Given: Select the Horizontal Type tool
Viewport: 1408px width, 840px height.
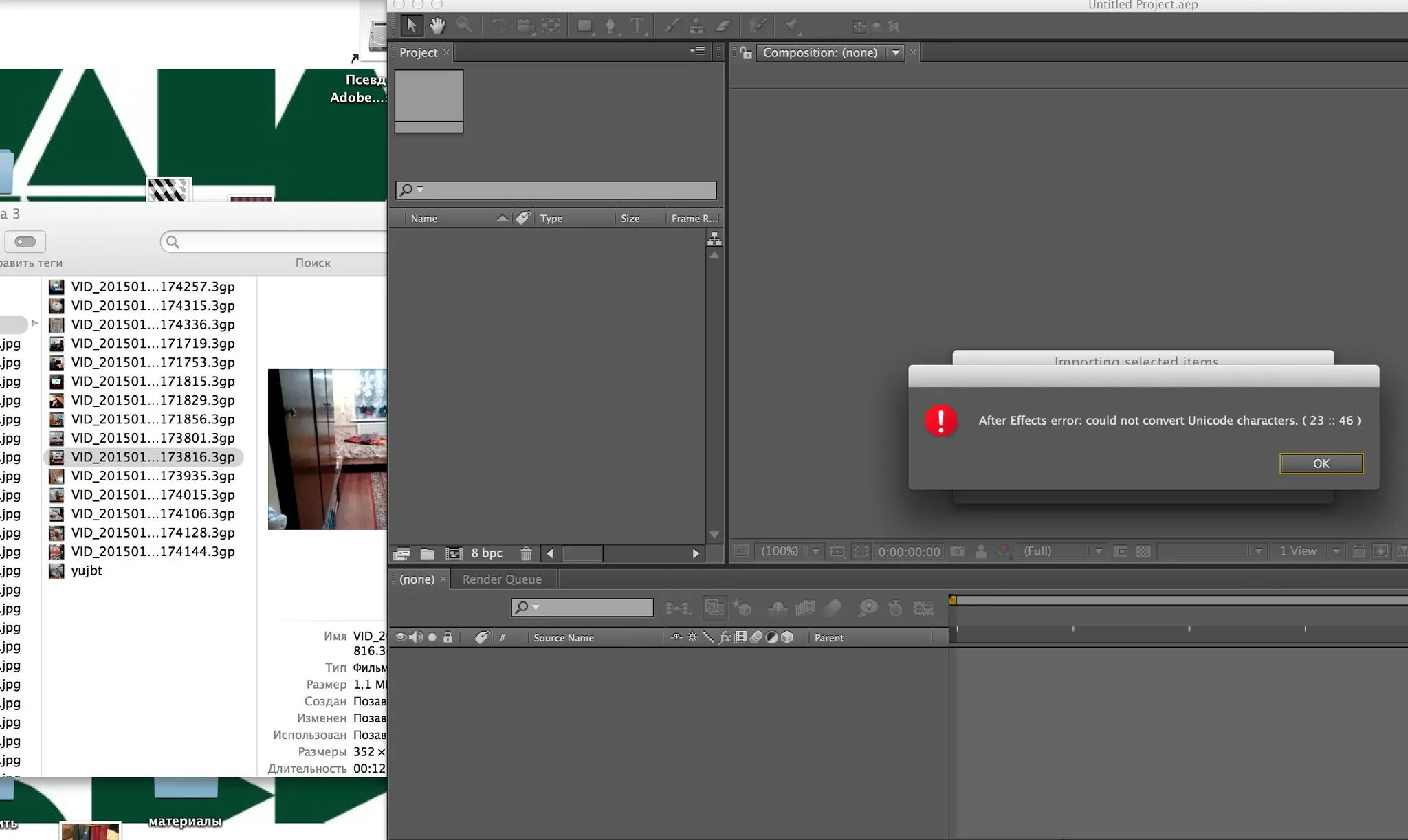Looking at the screenshot, I should [x=637, y=26].
